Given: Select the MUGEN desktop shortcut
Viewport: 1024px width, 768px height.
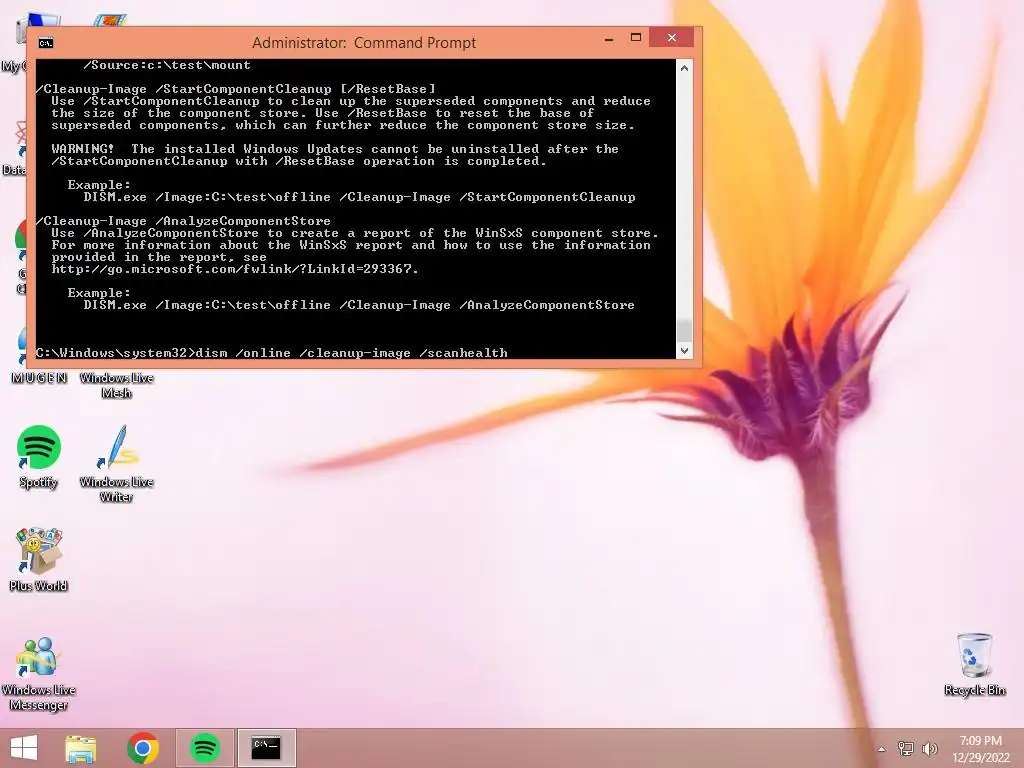Looking at the screenshot, I should pos(38,377).
